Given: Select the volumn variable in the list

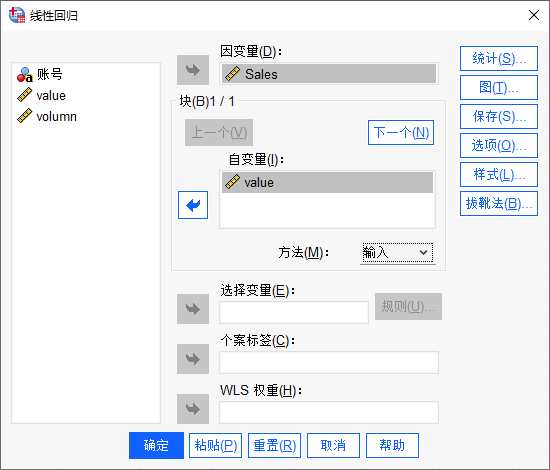Looking at the screenshot, I should tap(47, 116).
